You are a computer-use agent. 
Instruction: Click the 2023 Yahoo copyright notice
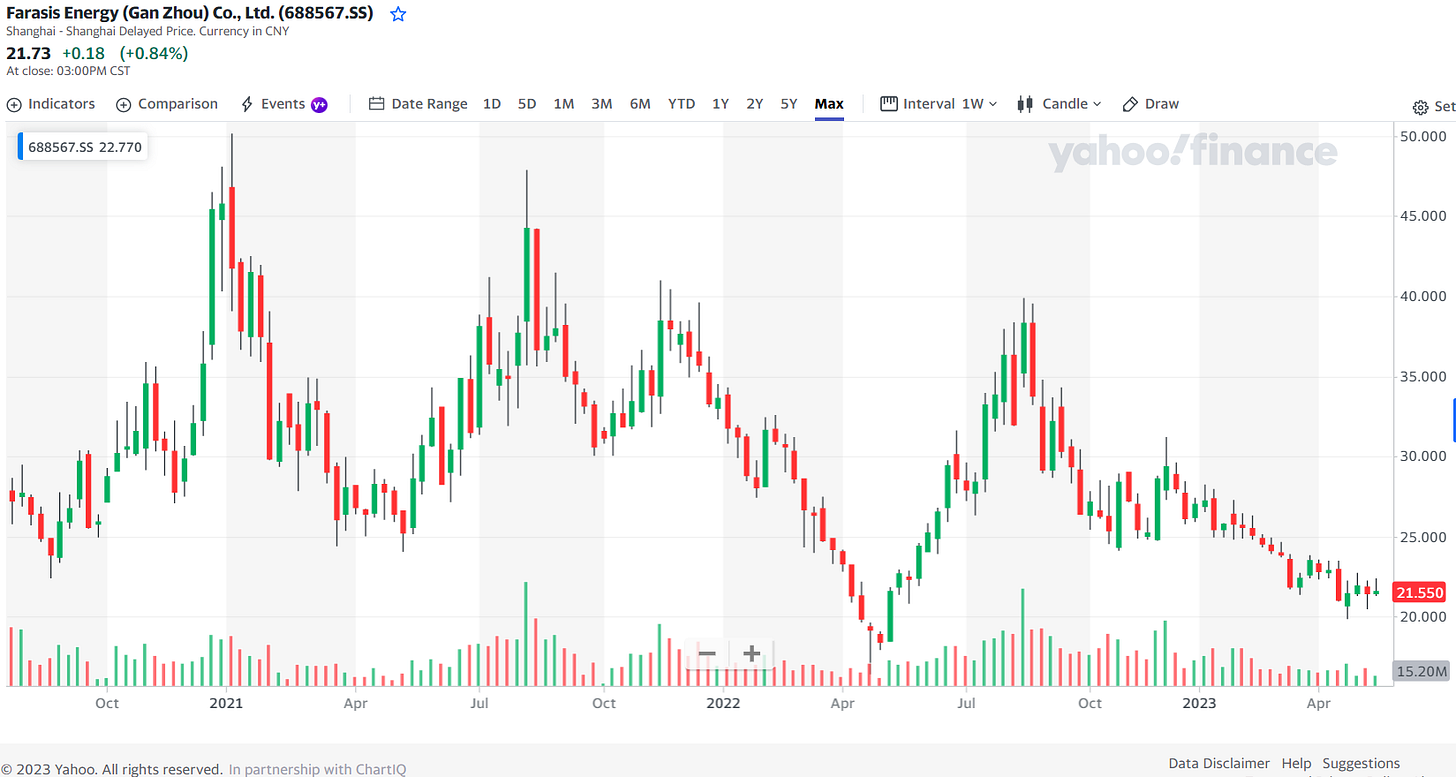111,769
